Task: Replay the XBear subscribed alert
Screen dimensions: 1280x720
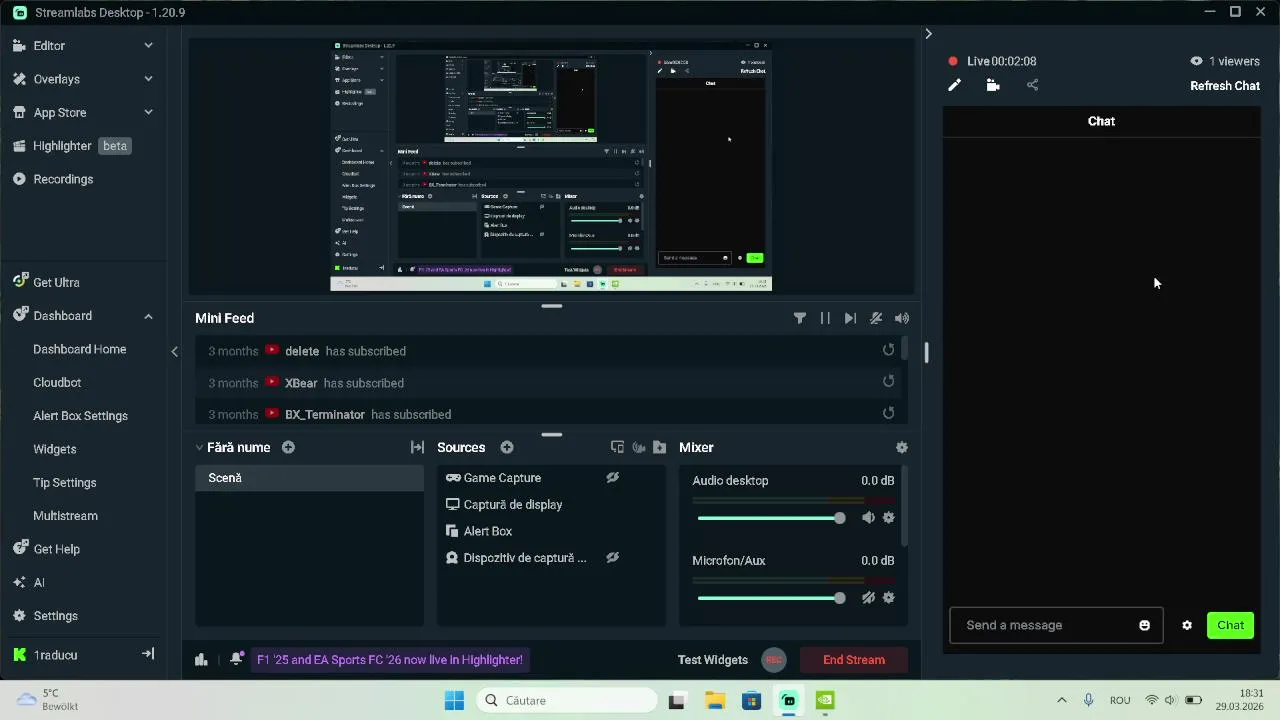Action: click(x=888, y=381)
